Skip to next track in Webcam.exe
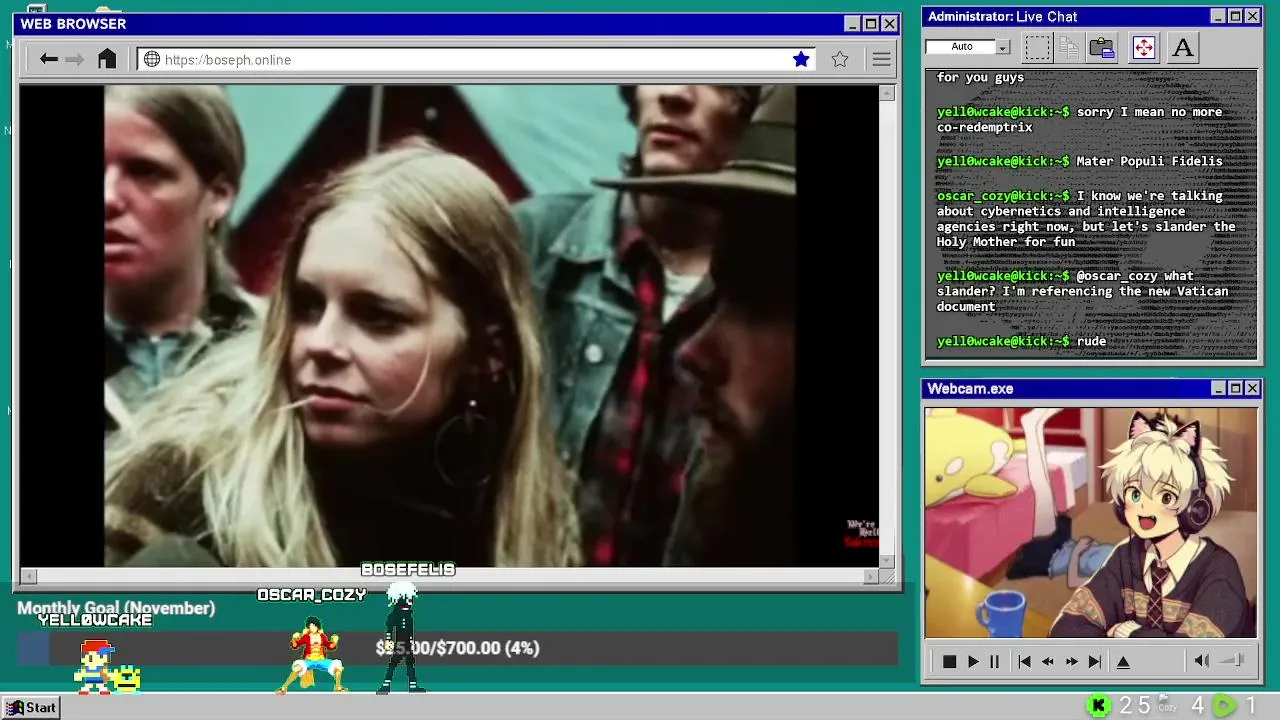1280x720 pixels. 1095,662
